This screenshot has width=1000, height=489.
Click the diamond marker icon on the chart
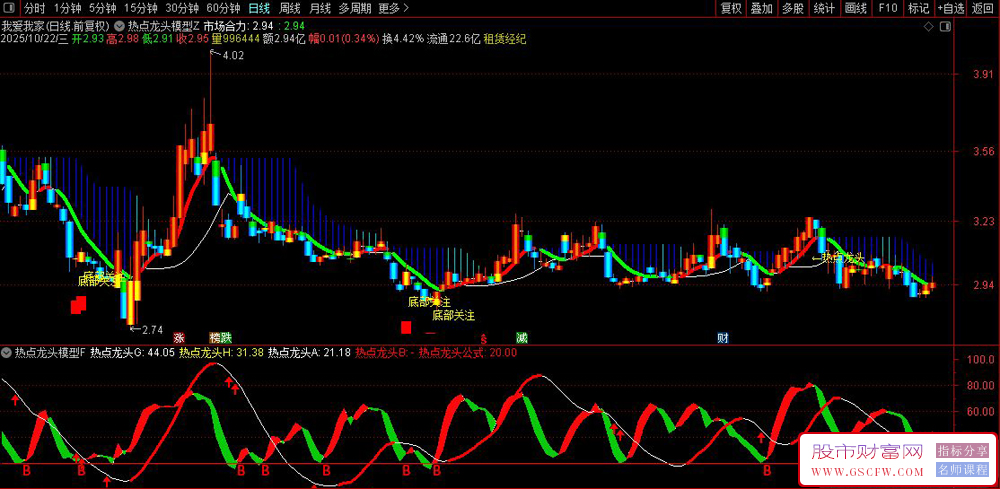click(929, 27)
